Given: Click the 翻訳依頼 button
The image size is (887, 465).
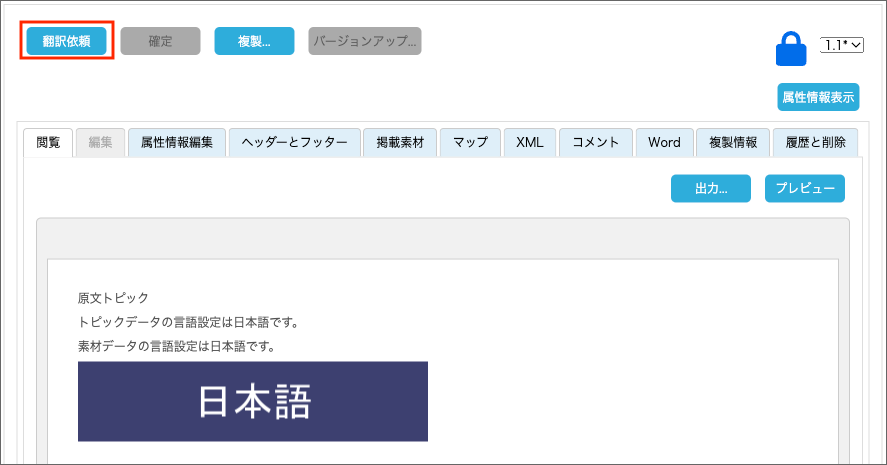Looking at the screenshot, I should (67, 41).
